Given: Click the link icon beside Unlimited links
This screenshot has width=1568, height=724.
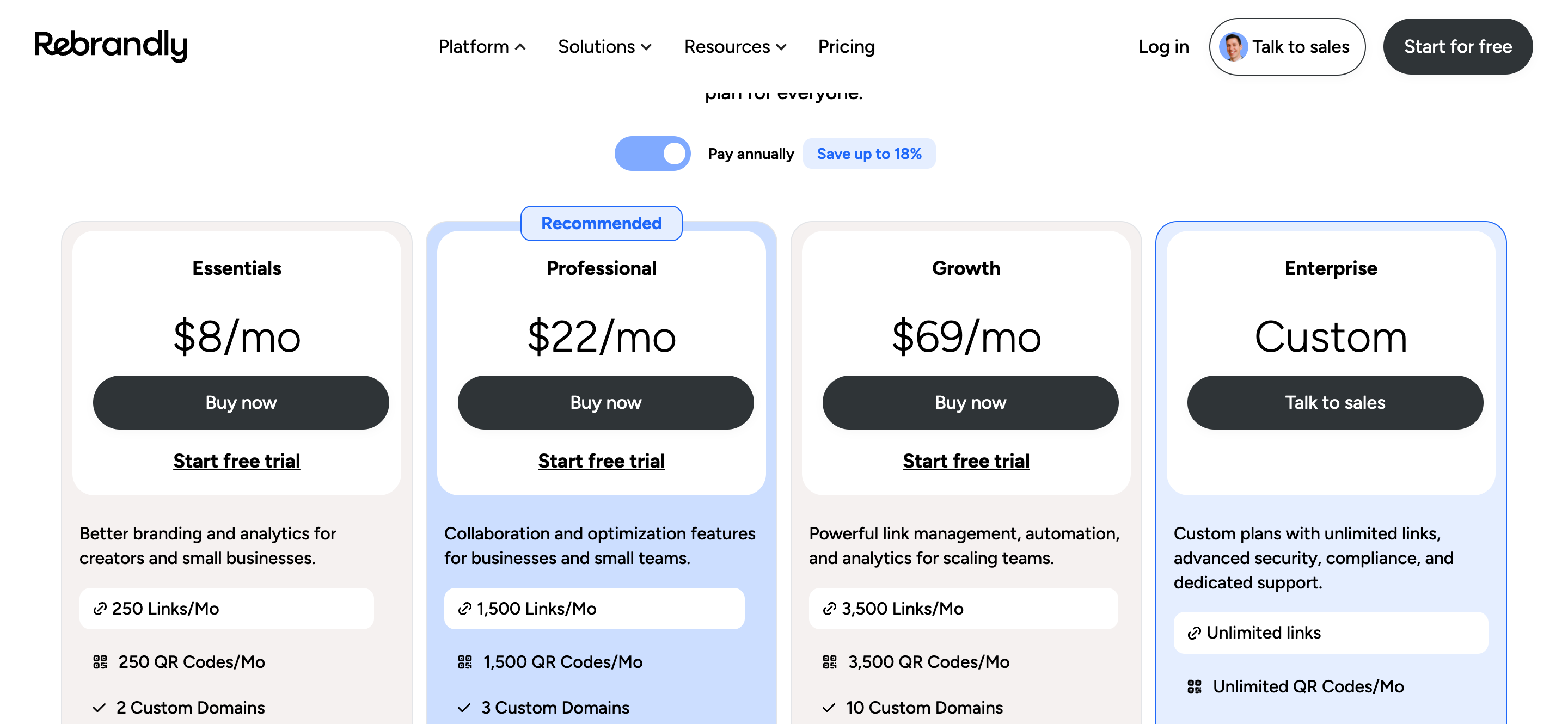Looking at the screenshot, I should [x=1195, y=633].
